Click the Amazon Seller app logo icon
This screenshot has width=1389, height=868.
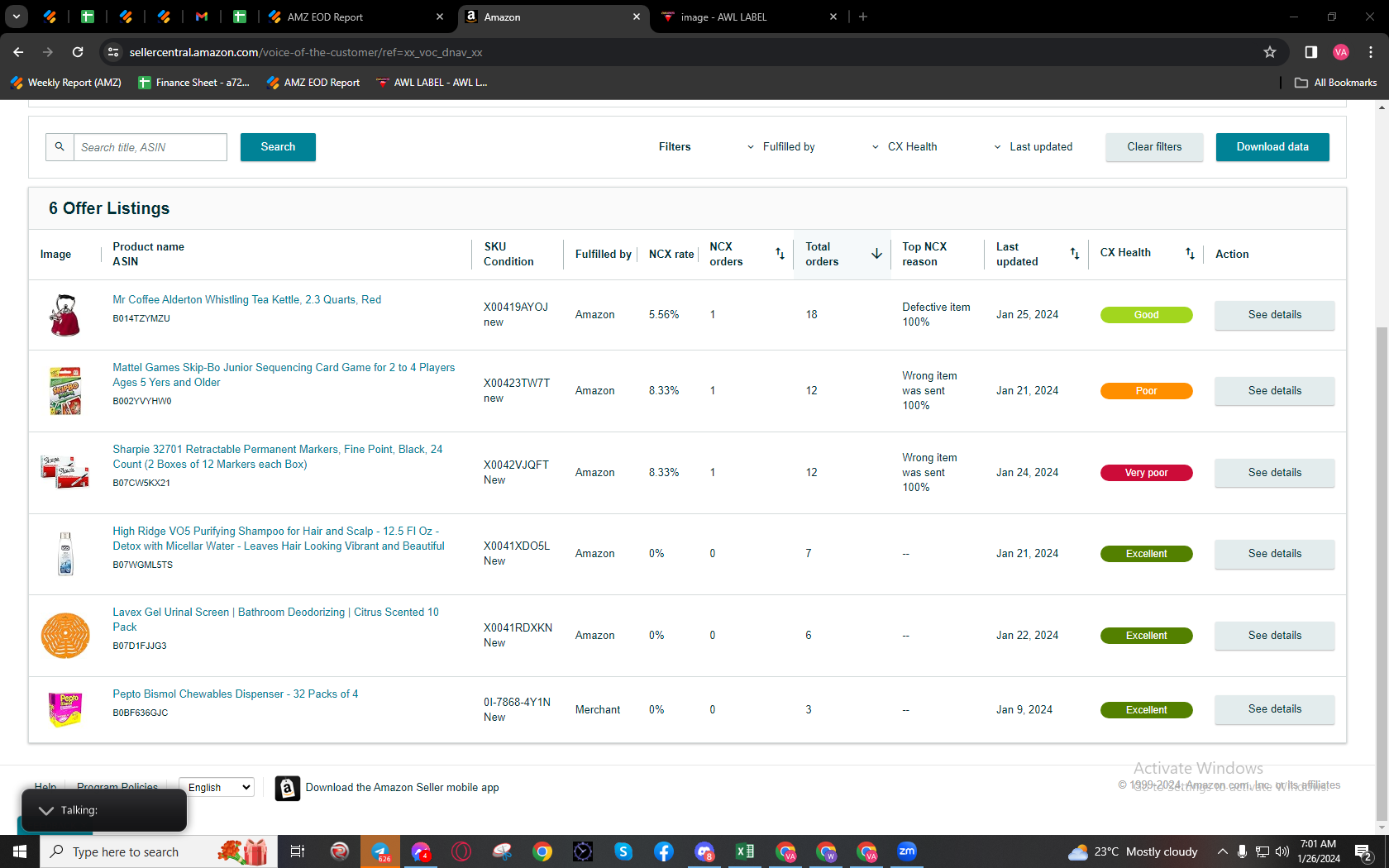click(288, 789)
